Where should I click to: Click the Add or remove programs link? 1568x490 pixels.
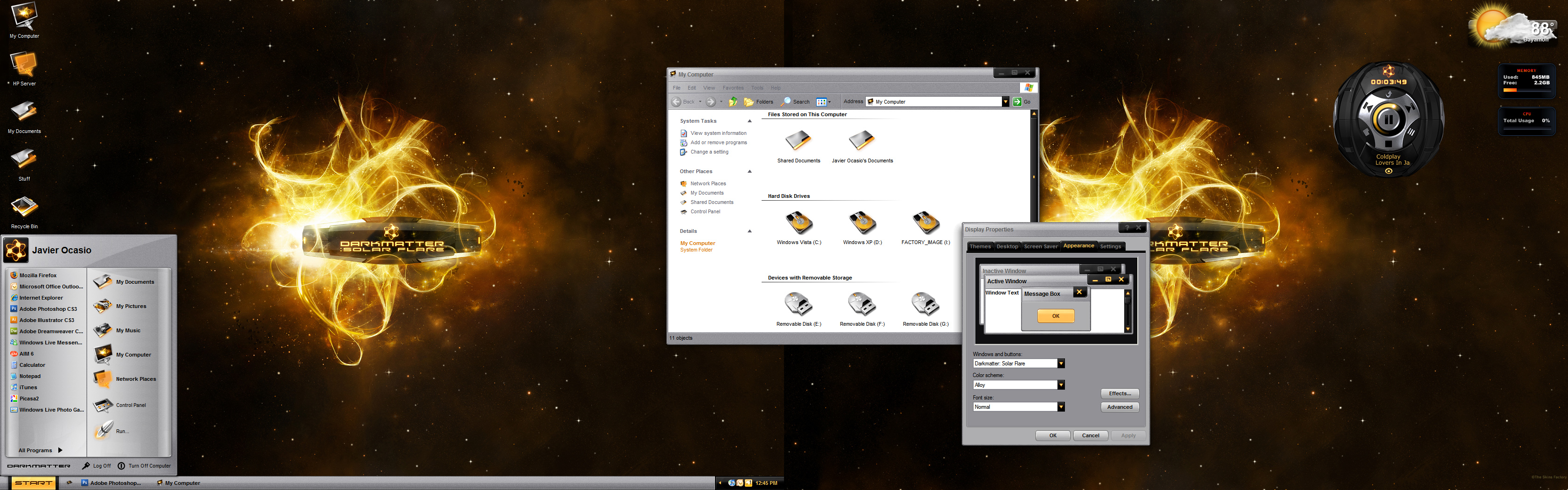pos(718,142)
